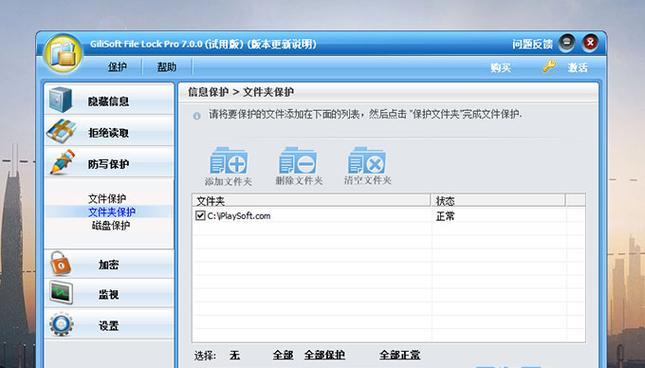Open the 拒绝读取 section icon

point(61,132)
